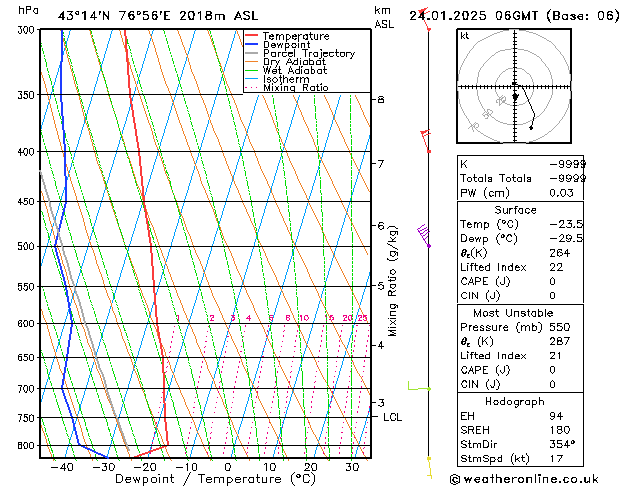The image size is (629, 486).
Task: Click the hodograph trace end point
Action: pos(531,128)
